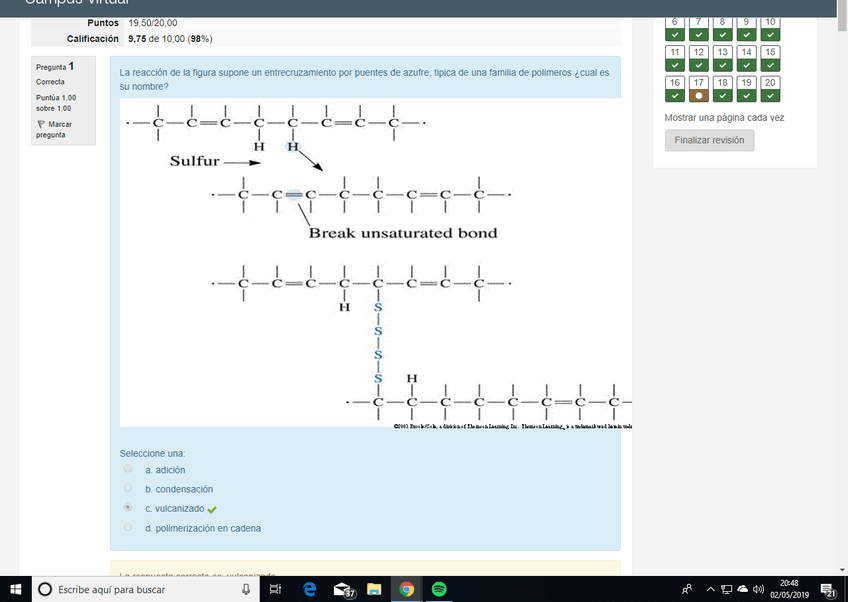Go to question 17 in quiz navigation
Image resolution: width=848 pixels, height=602 pixels.
click(x=699, y=89)
